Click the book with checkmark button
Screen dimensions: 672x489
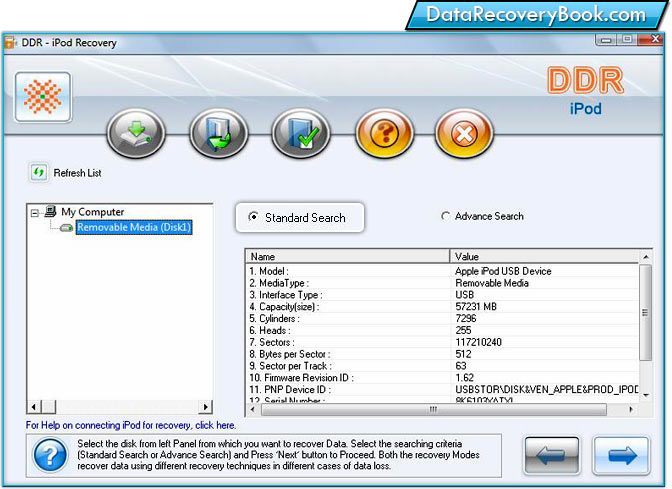[301, 133]
